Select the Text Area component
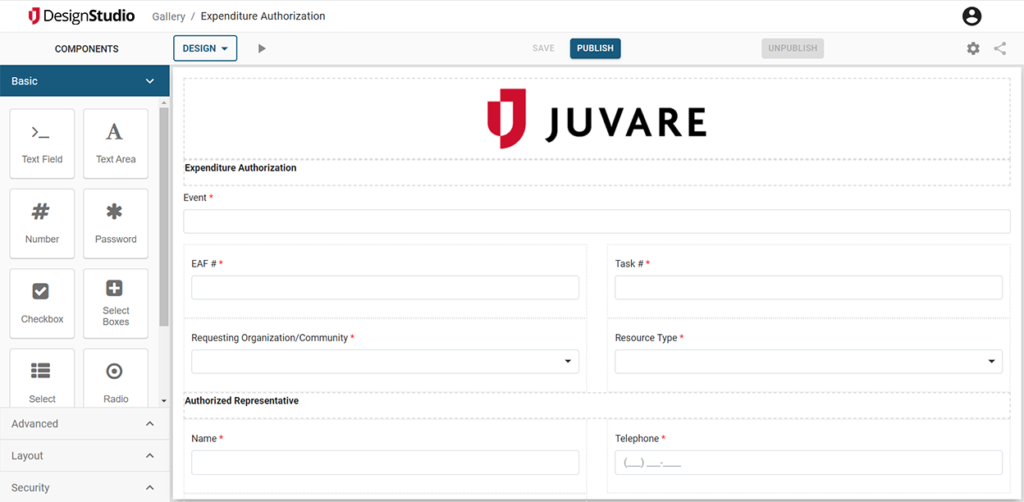Image resolution: width=1024 pixels, height=502 pixels. (x=116, y=144)
